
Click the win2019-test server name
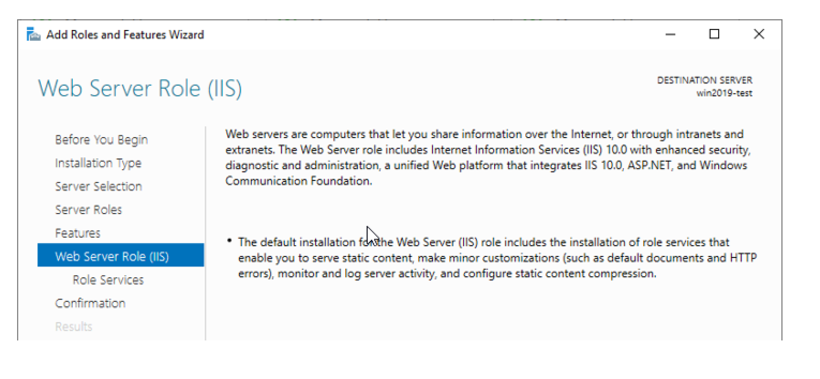[x=724, y=94]
